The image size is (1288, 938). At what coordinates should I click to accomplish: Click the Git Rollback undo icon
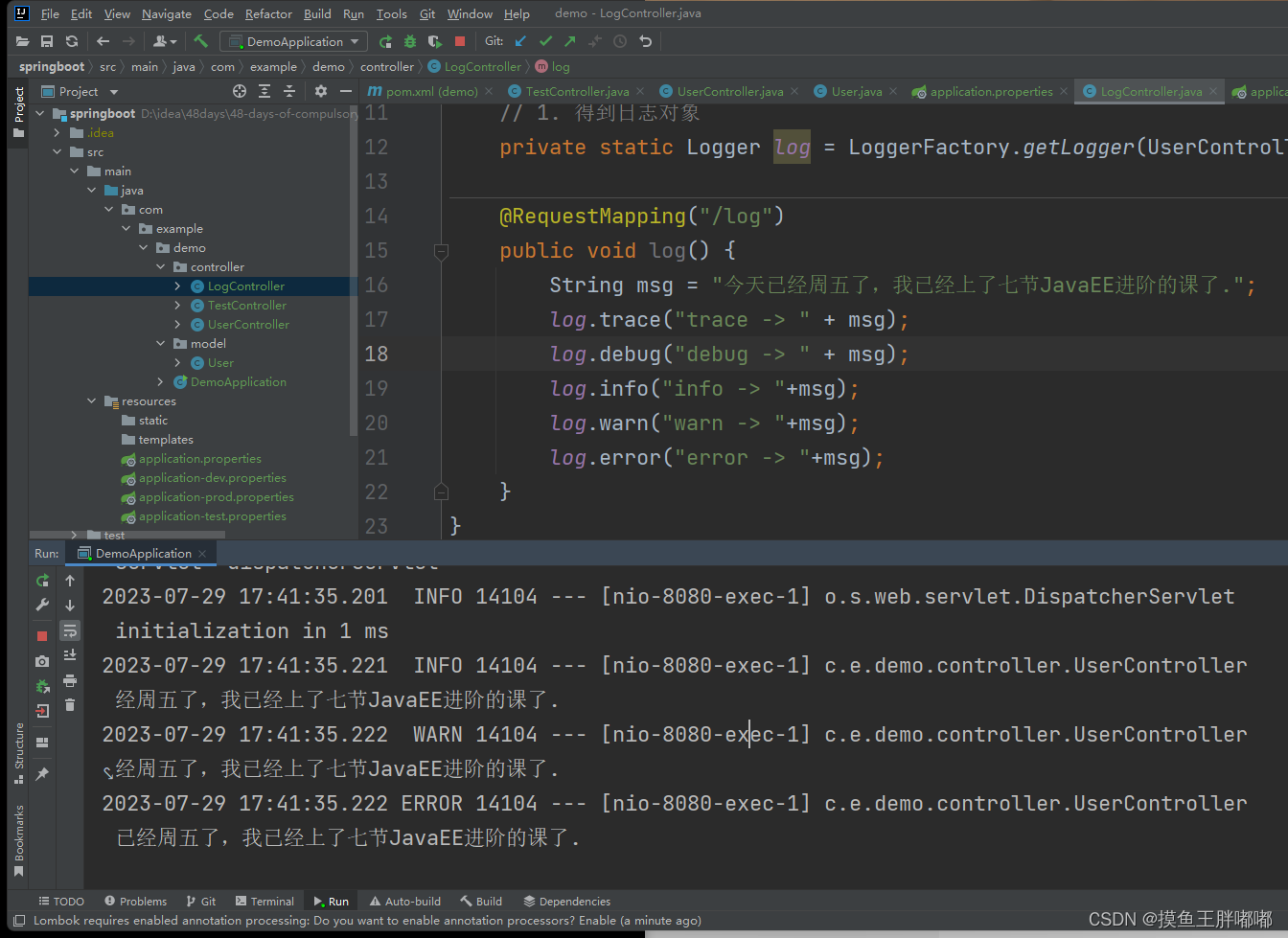(646, 41)
